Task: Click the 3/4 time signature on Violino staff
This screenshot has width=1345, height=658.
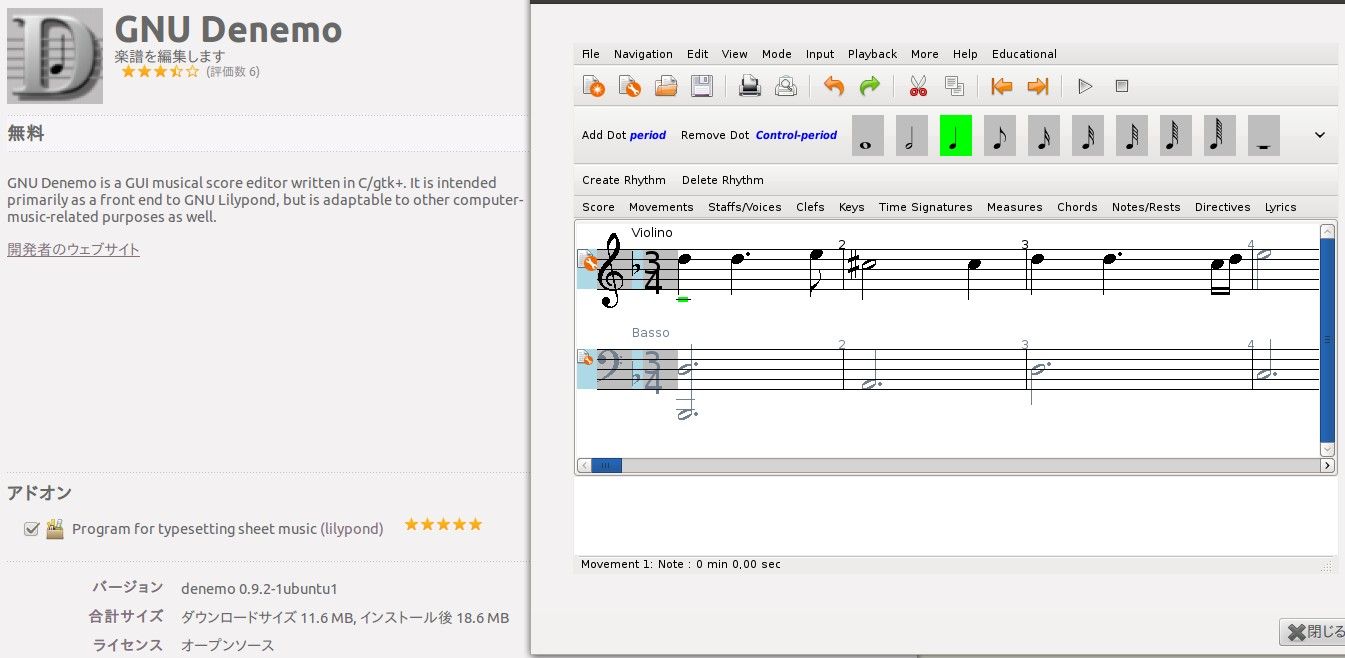Action: pos(653,271)
